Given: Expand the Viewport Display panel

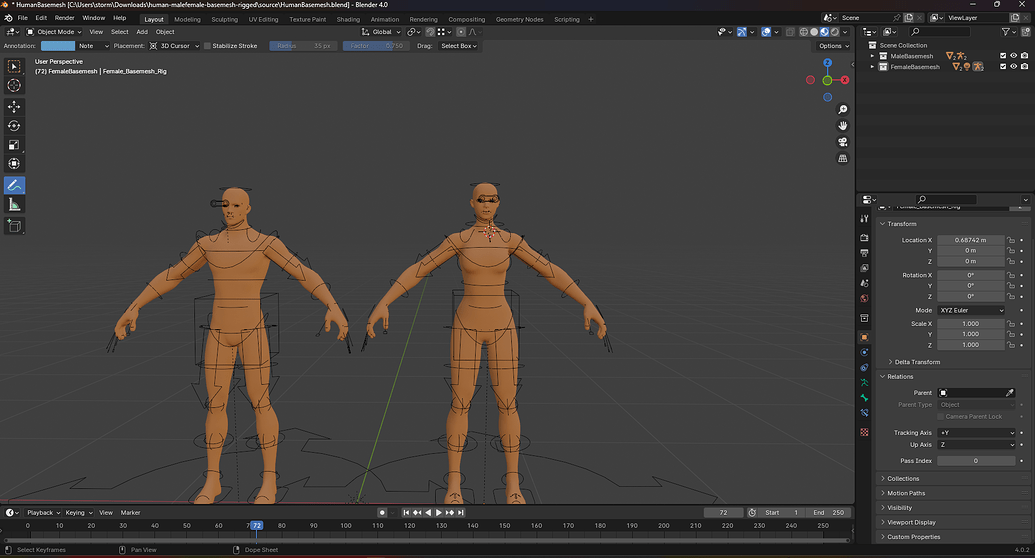Looking at the screenshot, I should pyautogui.click(x=910, y=522).
